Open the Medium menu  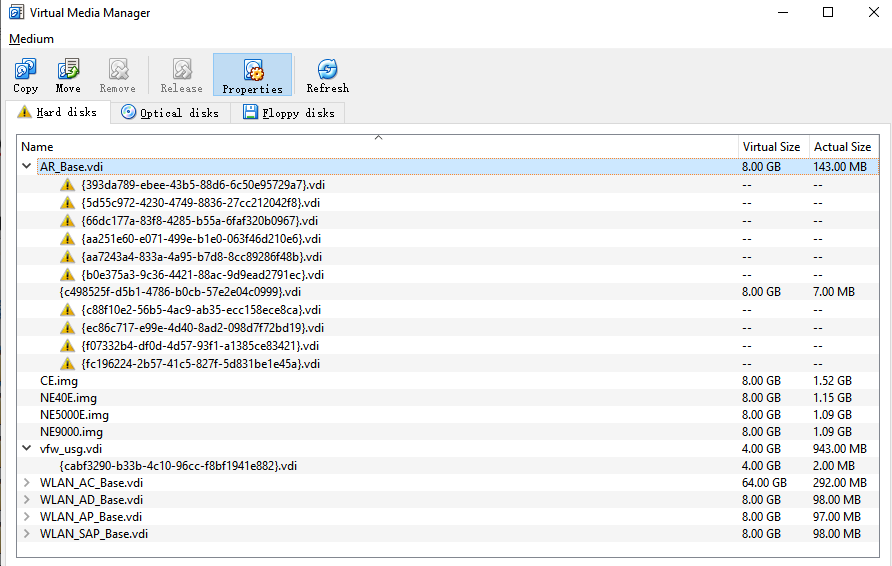click(x=31, y=39)
